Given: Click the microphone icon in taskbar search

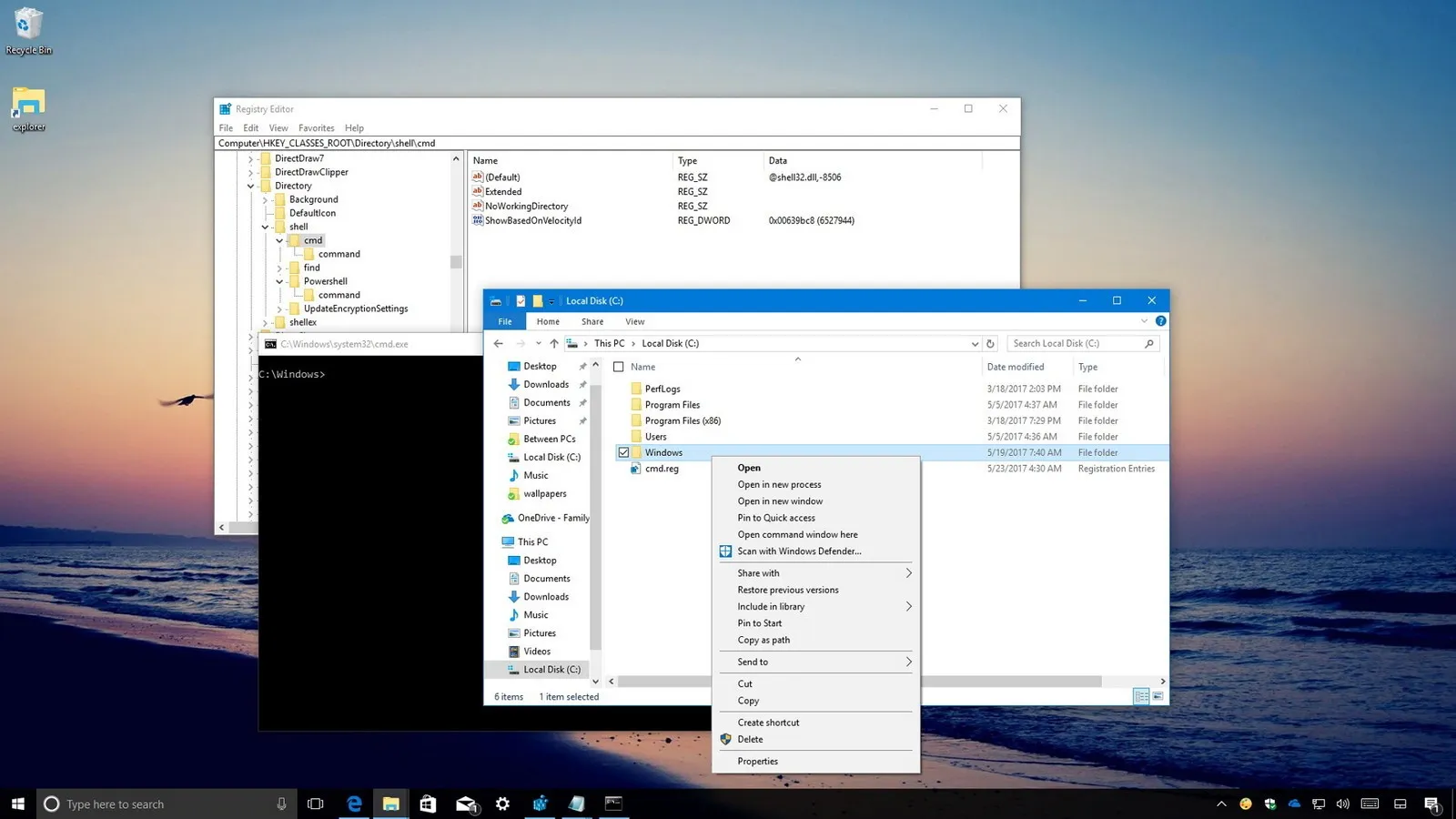Looking at the screenshot, I should (281, 804).
